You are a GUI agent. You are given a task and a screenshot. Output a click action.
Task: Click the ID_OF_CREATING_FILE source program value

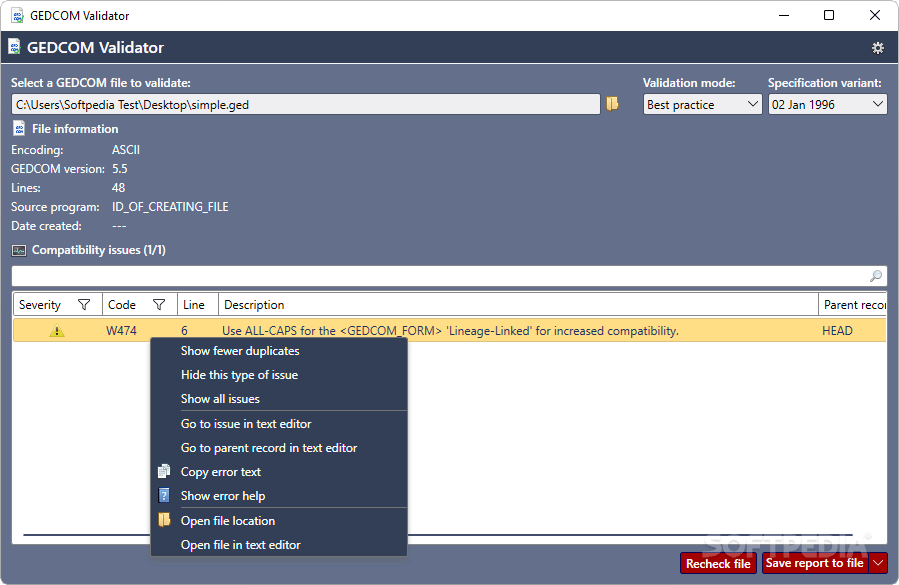[x=170, y=206]
